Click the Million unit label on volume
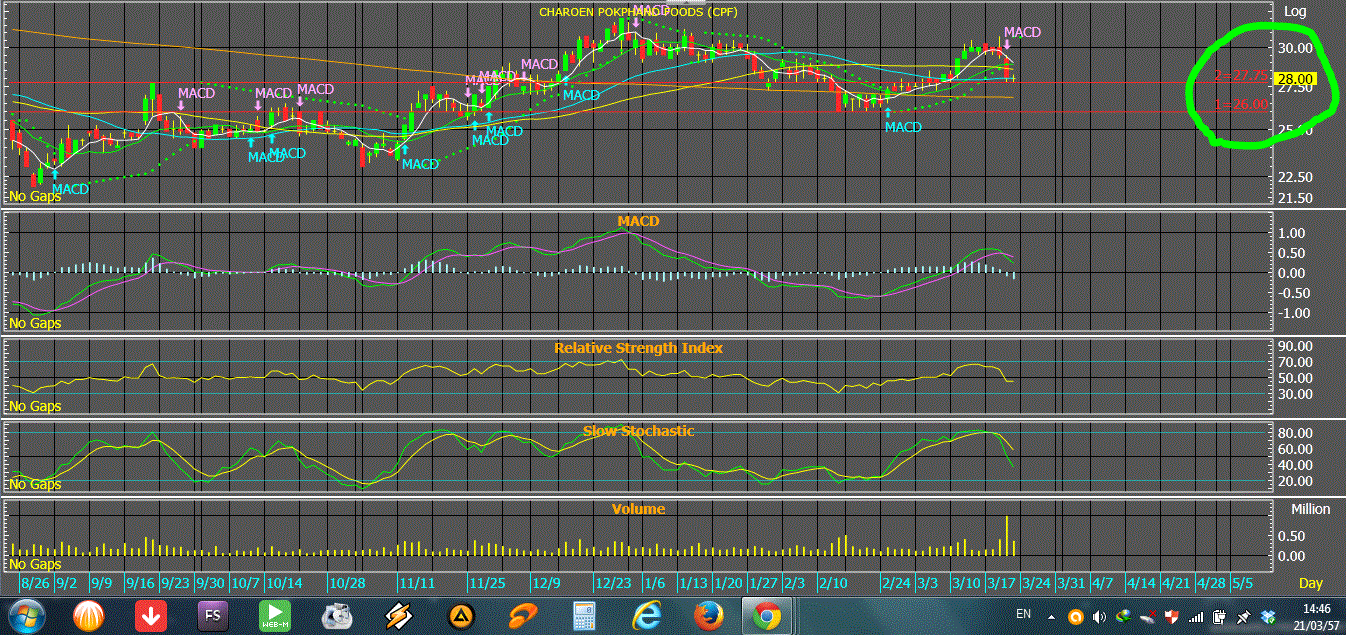Viewport: 1346px width, 635px height. pyautogui.click(x=1310, y=509)
